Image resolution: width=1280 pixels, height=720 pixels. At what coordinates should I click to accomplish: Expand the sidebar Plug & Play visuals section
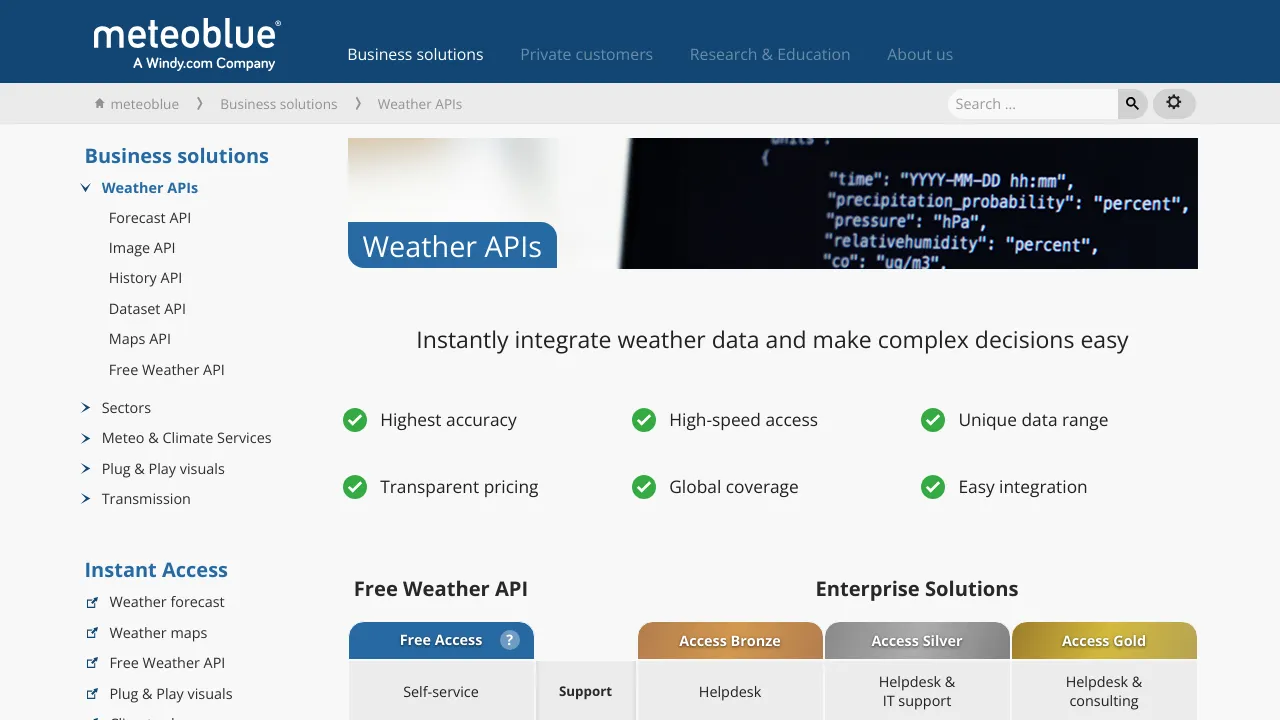click(86, 469)
